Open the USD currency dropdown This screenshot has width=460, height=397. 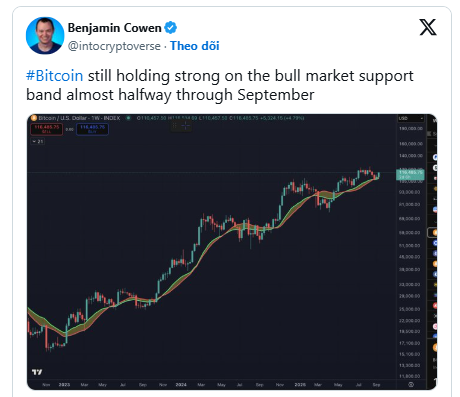(411, 118)
